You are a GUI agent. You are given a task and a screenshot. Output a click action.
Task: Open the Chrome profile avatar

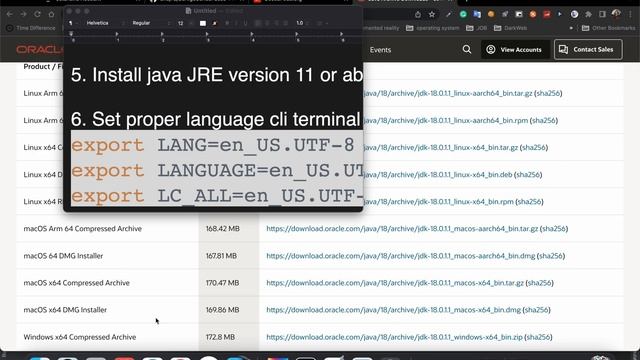pyautogui.click(x=616, y=14)
